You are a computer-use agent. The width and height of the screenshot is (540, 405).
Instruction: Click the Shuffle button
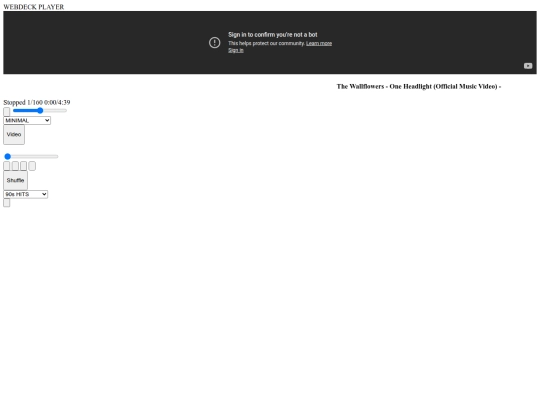15,180
